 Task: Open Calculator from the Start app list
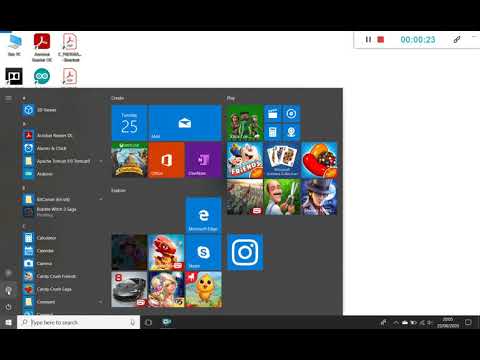click(62, 238)
